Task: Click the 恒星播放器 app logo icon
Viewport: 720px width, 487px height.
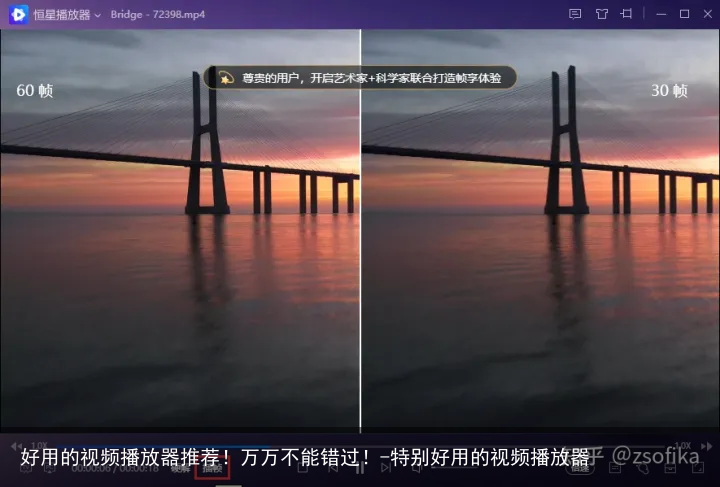Action: [18, 14]
